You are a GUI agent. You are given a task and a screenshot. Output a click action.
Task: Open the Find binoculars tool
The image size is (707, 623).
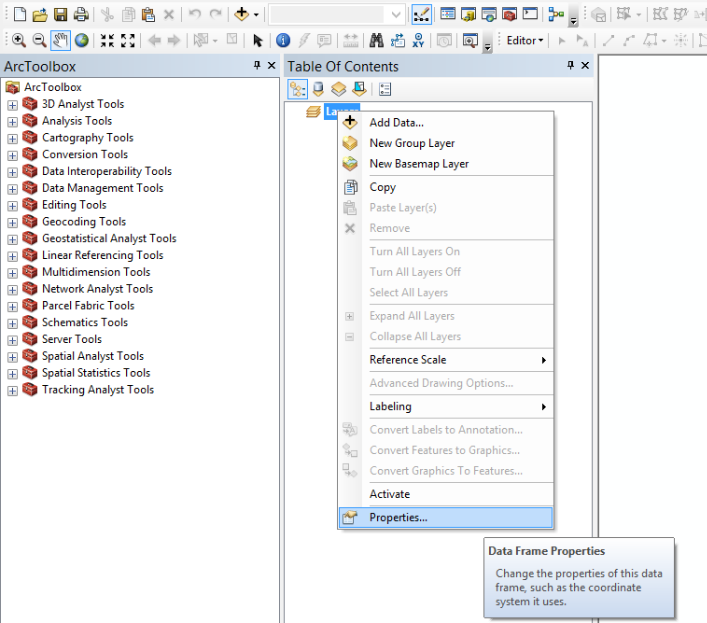(376, 41)
